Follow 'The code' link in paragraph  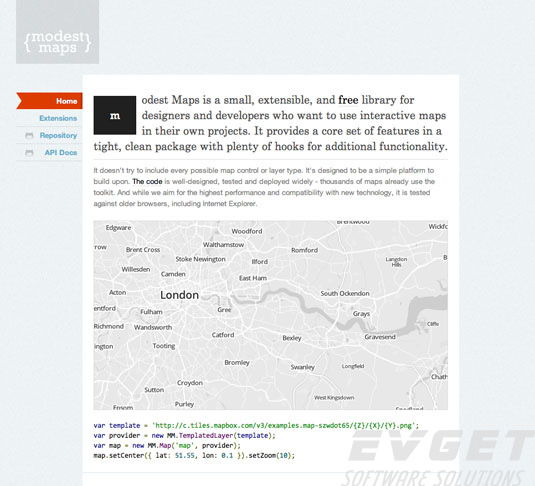pyautogui.click(x=147, y=182)
